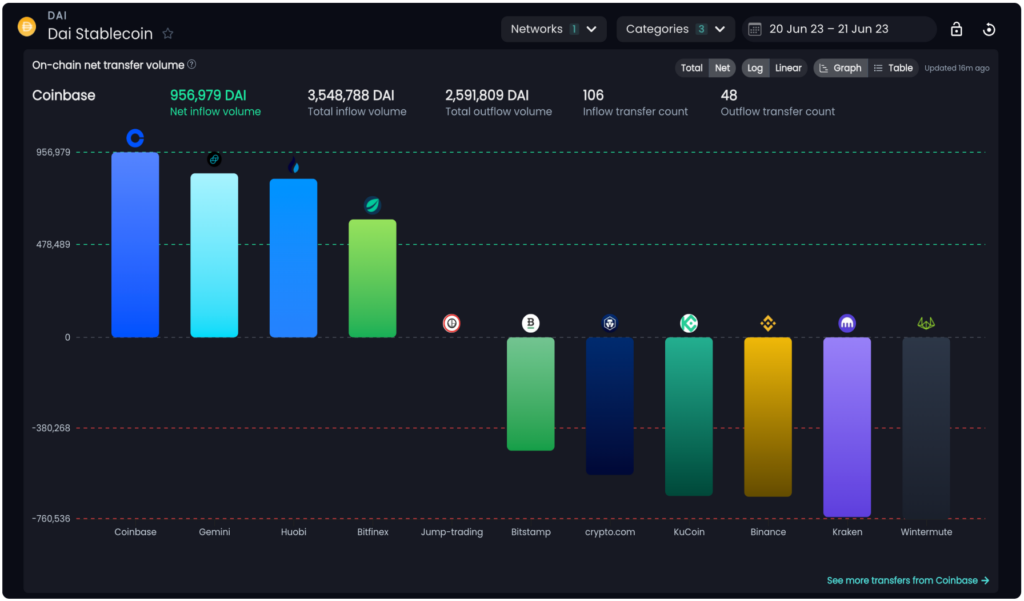
Task: Click the Bitstamp logo icon
Action: tap(530, 323)
